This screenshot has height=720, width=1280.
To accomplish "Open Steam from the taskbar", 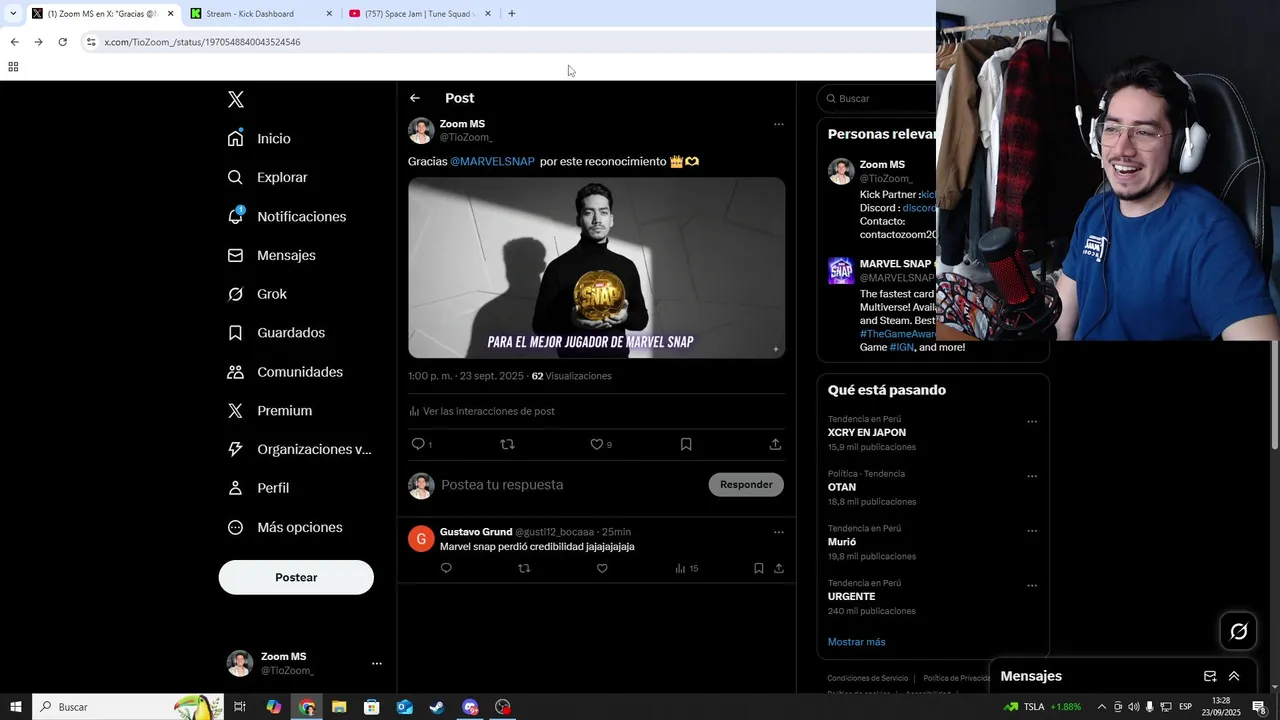I will click(x=437, y=707).
